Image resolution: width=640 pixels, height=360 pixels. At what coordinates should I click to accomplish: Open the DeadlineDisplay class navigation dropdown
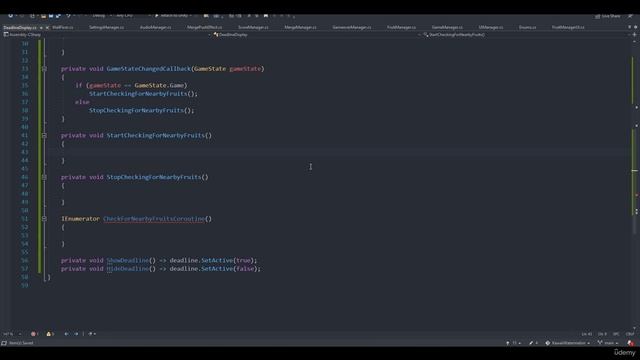pyautogui.click(x=317, y=35)
